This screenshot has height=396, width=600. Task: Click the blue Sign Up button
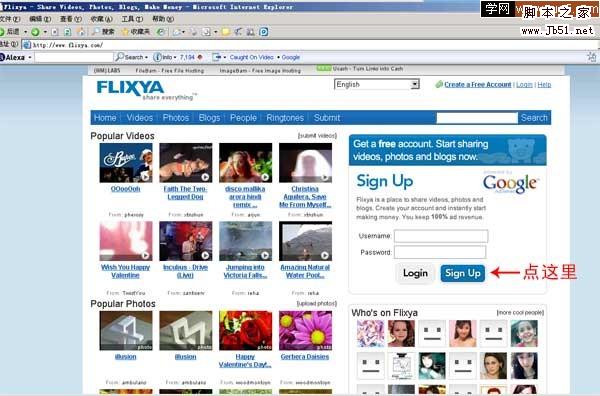[x=463, y=273]
